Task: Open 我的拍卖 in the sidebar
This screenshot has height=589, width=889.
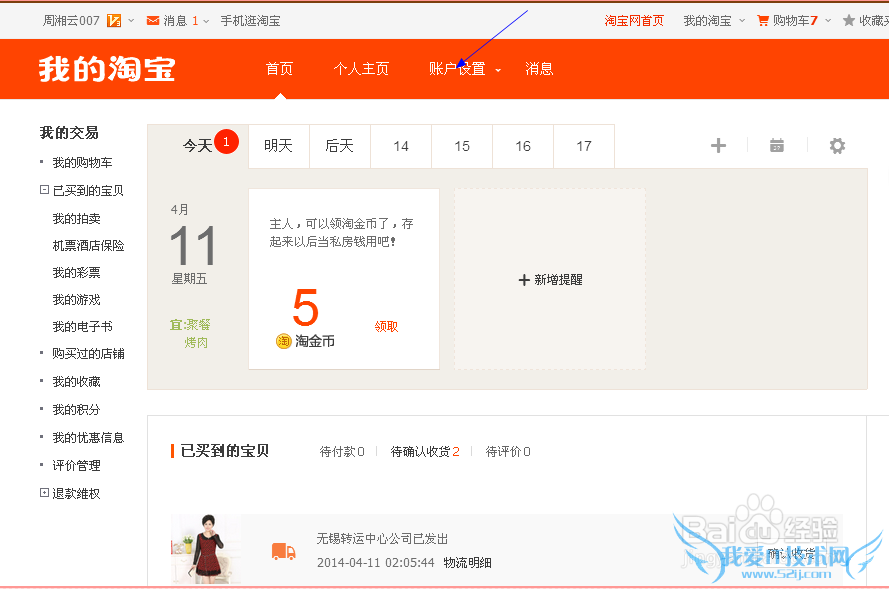Action: point(77,218)
